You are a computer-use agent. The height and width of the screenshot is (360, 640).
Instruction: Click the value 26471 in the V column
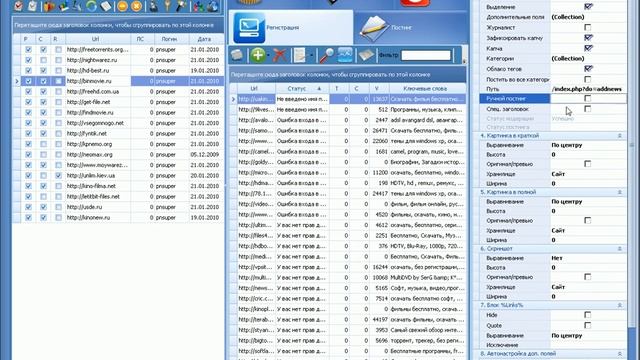pyautogui.click(x=380, y=131)
